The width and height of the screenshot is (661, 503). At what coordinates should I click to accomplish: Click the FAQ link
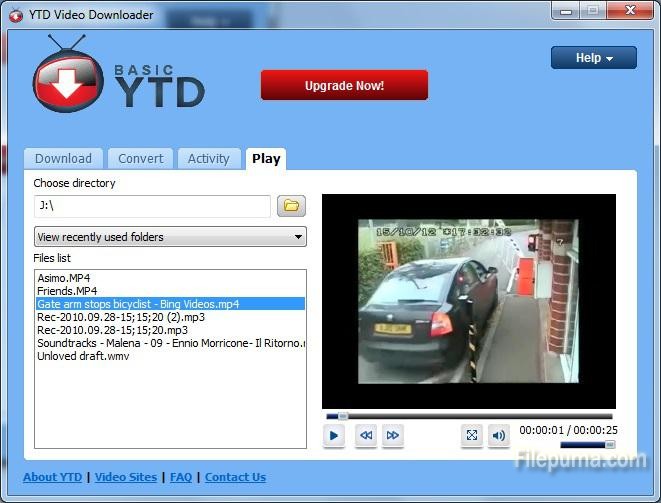click(181, 477)
